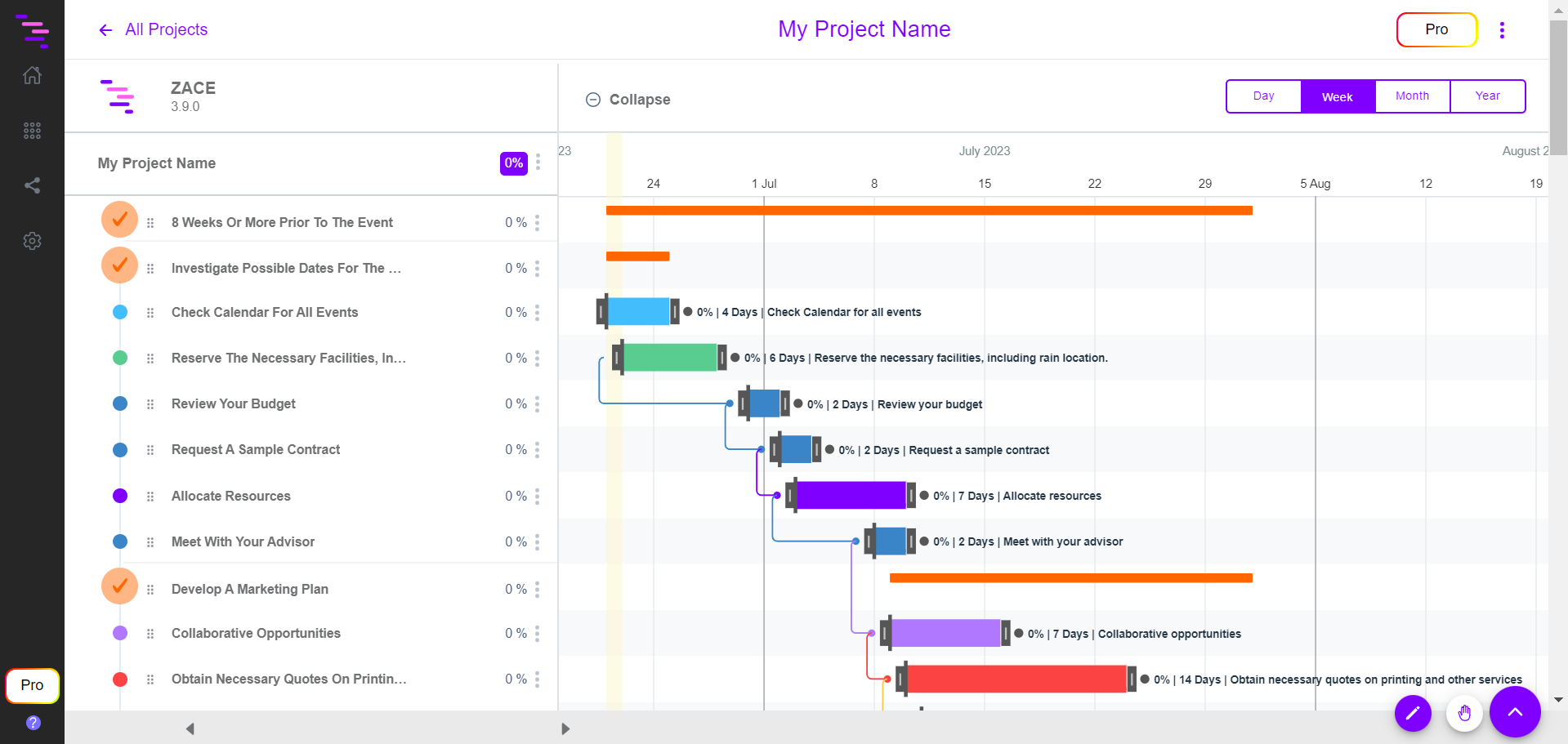Uncheck completed task 'Develop A Marketing Plan'
This screenshot has width=1568, height=744.
pos(119,586)
